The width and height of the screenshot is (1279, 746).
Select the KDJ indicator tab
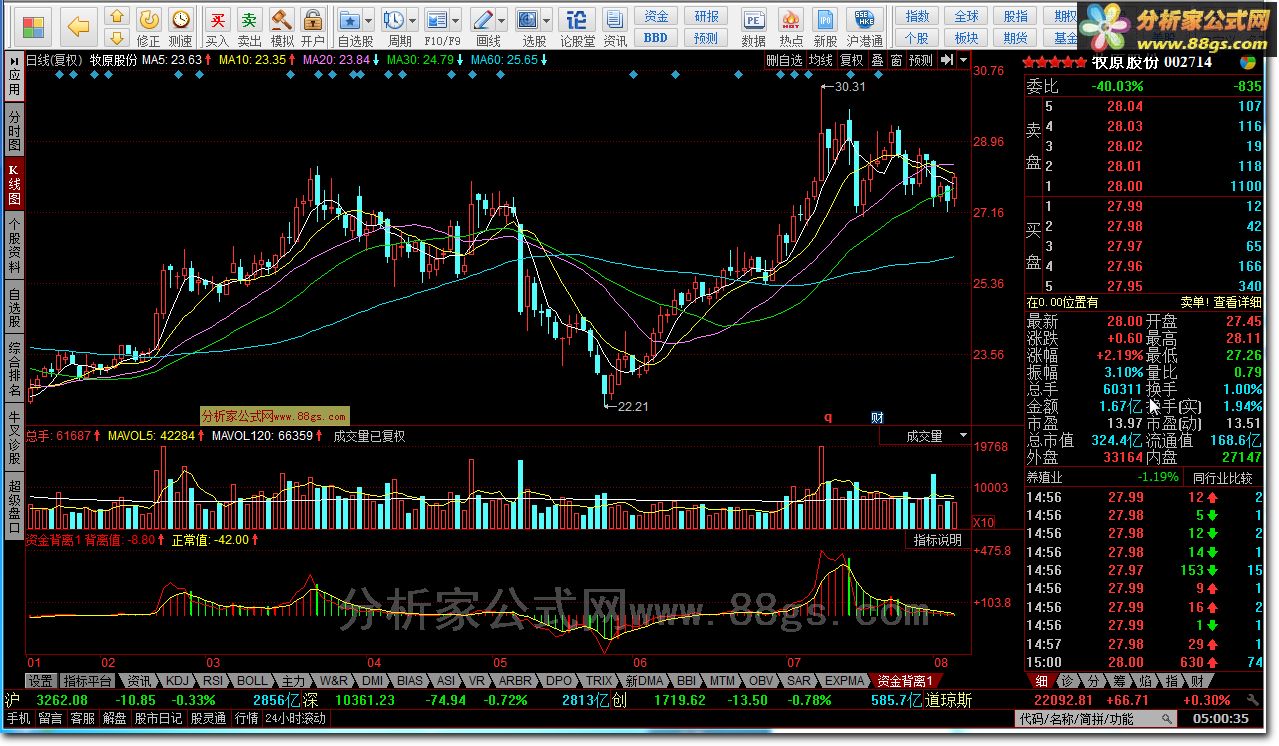(x=176, y=681)
